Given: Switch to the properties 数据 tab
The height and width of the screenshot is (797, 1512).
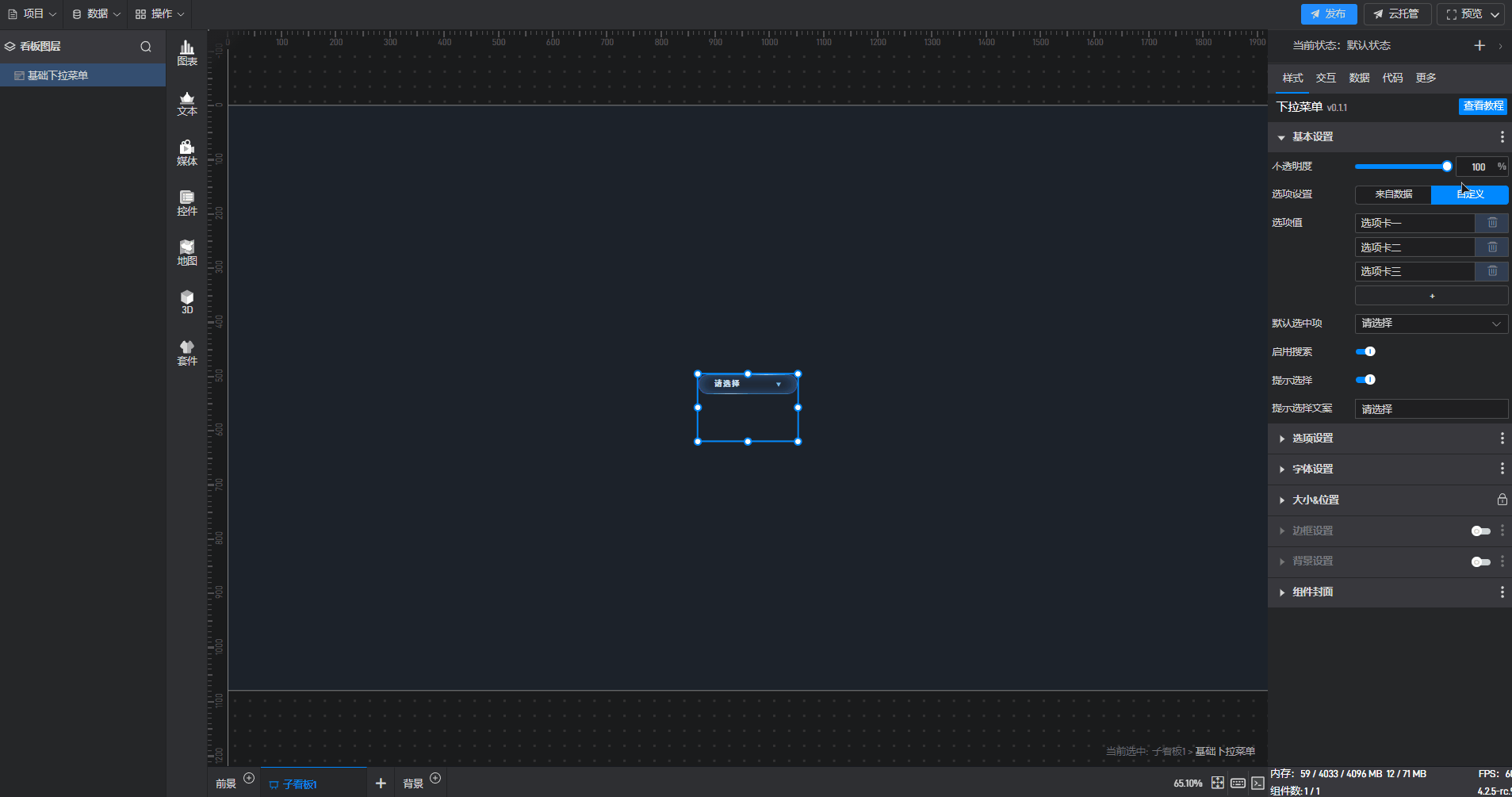Looking at the screenshot, I should pos(1359,78).
